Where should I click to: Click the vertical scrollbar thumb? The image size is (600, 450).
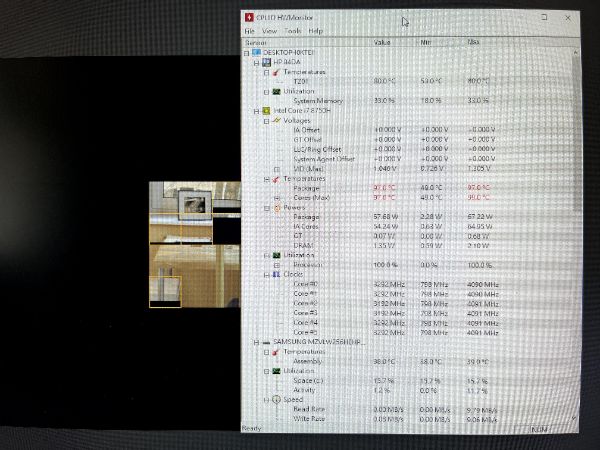point(575,134)
